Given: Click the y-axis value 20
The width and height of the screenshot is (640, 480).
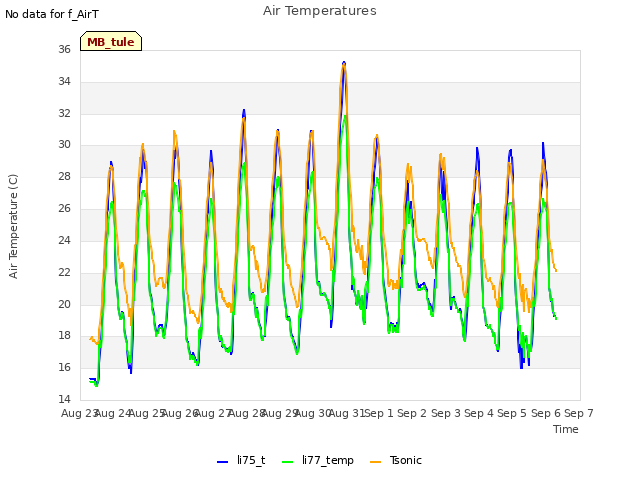Looking at the screenshot, I should click(64, 304).
